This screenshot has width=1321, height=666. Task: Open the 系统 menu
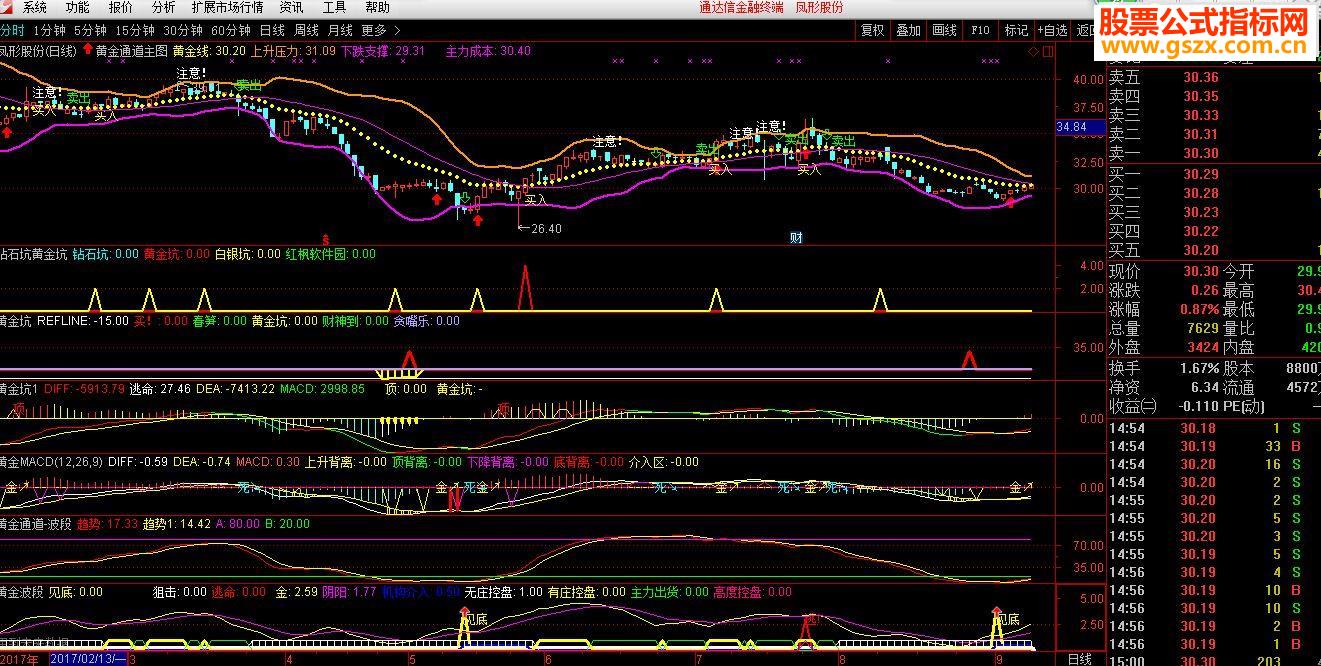coord(35,7)
